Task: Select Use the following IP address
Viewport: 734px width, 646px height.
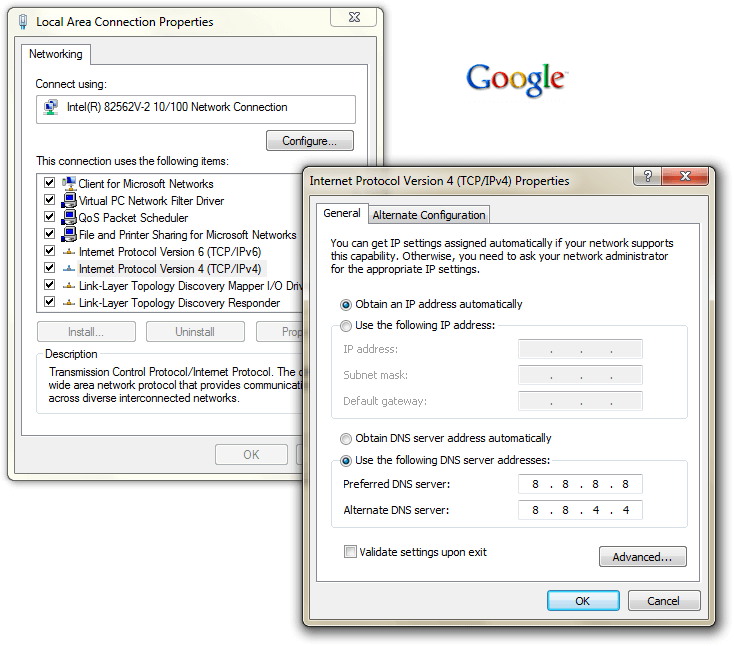Action: tap(345, 325)
